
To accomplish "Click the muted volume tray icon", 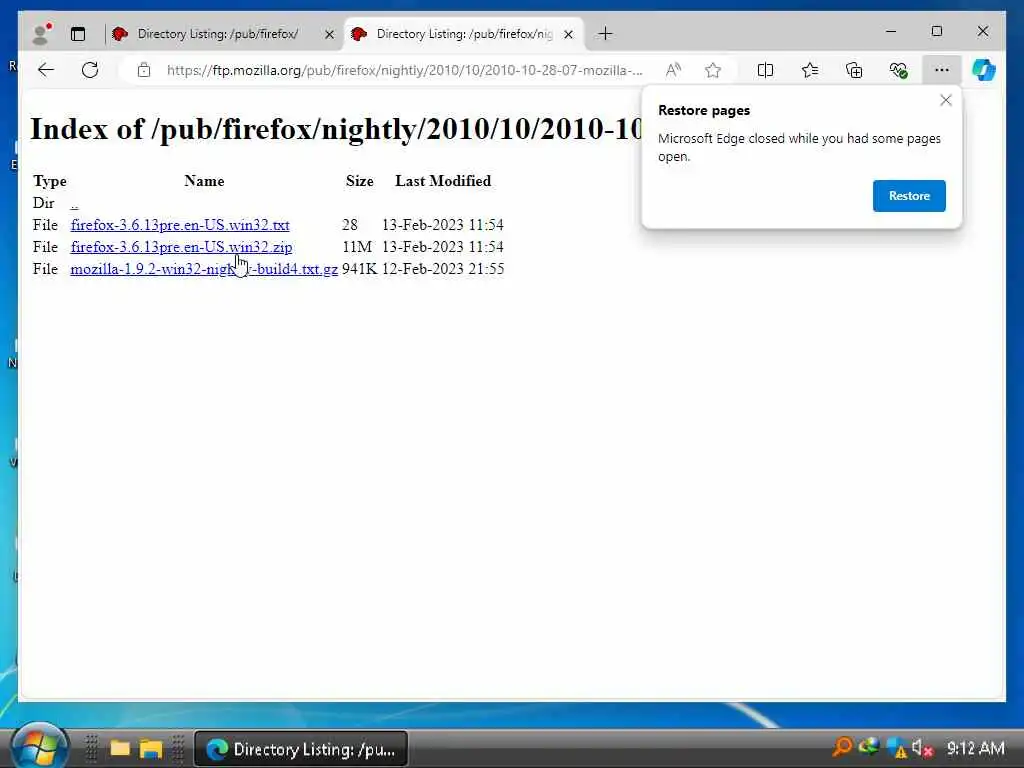I will pyautogui.click(x=922, y=748).
